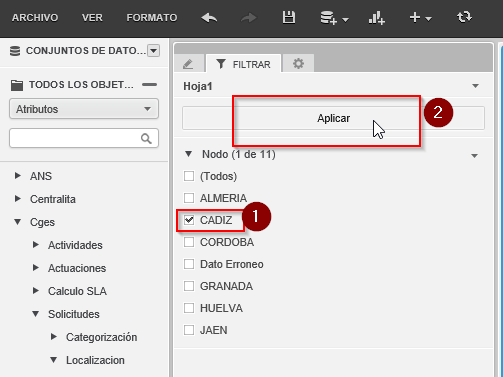Open the Hoja1 dropdown arrow
The height and width of the screenshot is (377, 503).
[475, 86]
